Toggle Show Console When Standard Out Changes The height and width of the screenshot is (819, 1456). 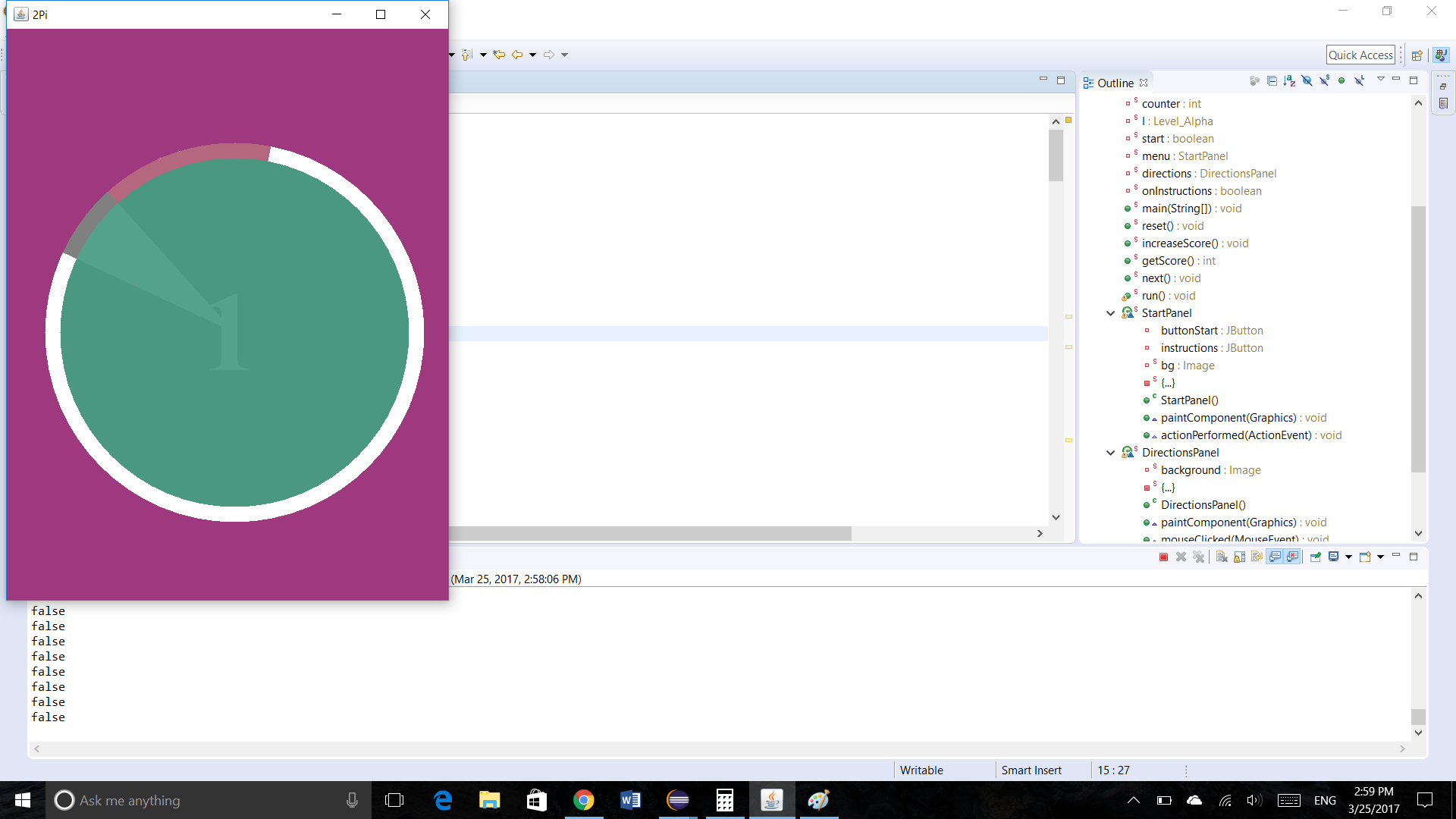pyautogui.click(x=1276, y=557)
